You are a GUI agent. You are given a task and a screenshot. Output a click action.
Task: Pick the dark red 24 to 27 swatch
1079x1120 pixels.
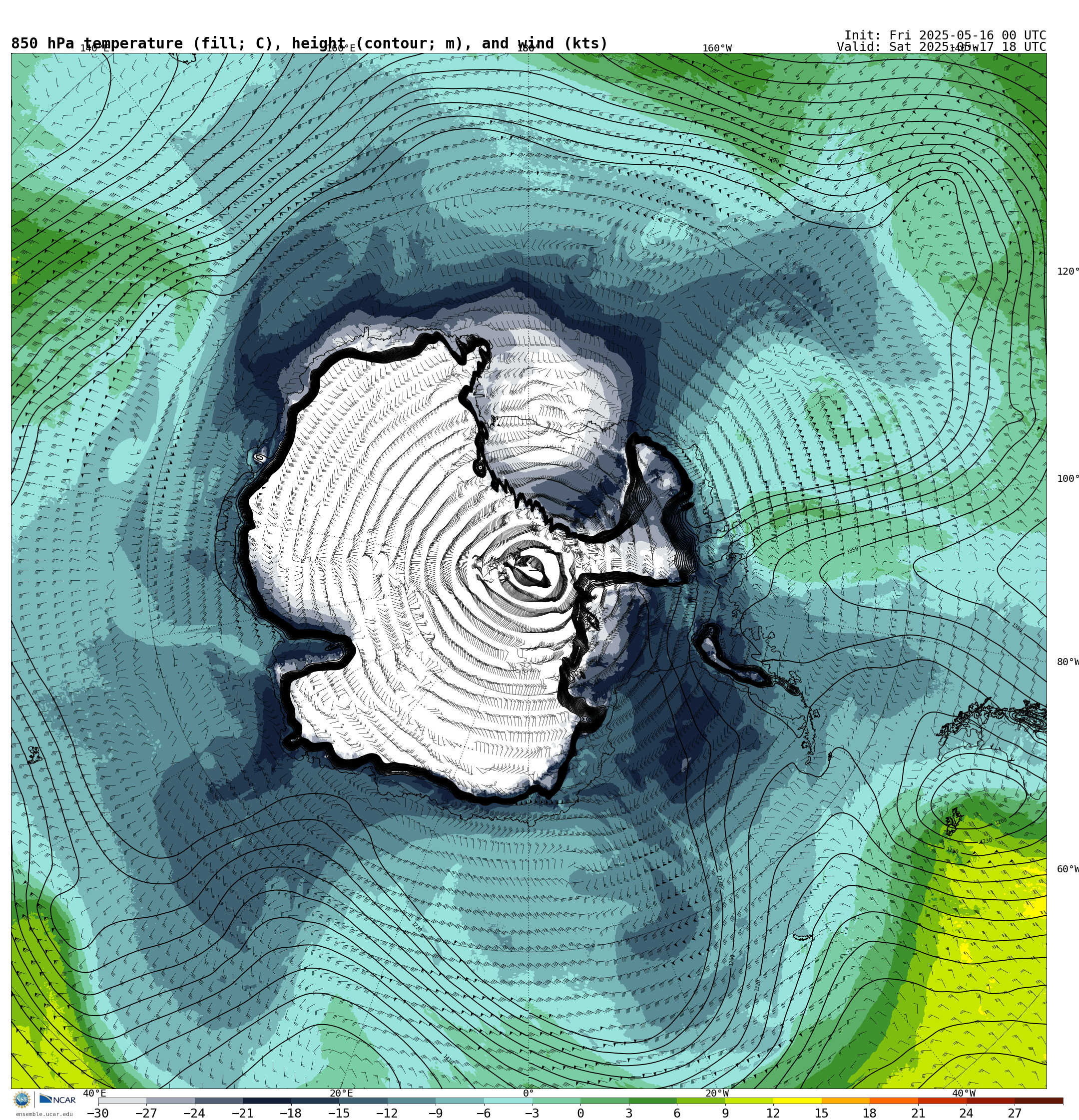pyautogui.click(x=991, y=1101)
